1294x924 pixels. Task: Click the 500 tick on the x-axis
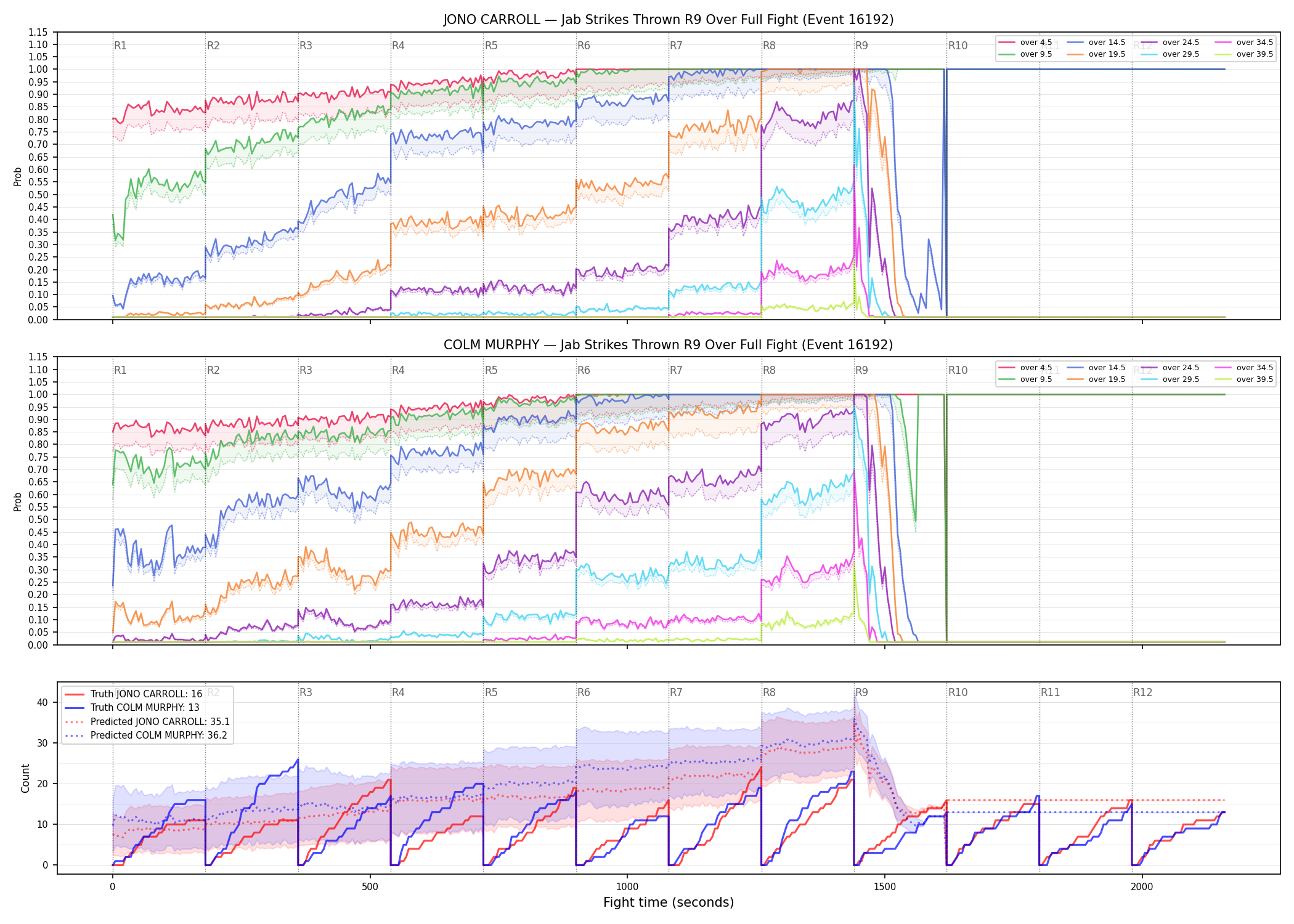point(370,887)
